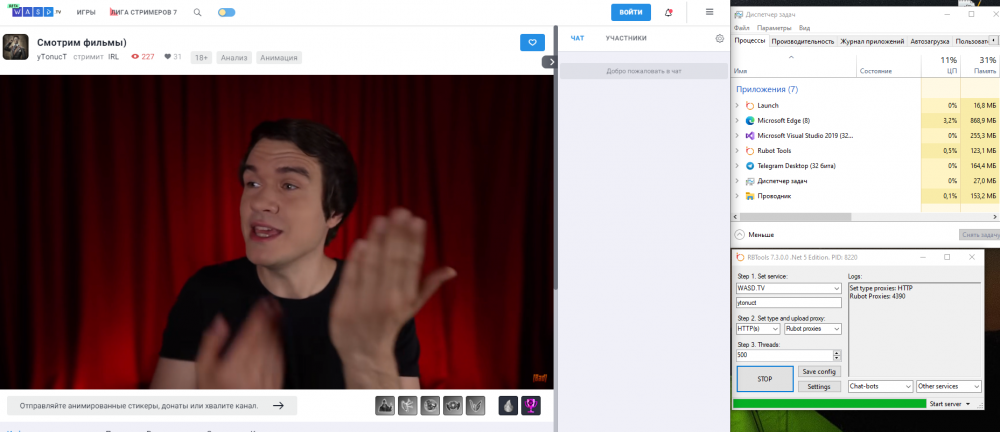Expand the Microsoft Edge process group
Viewport: 1000px width, 432px height.
coord(738,120)
